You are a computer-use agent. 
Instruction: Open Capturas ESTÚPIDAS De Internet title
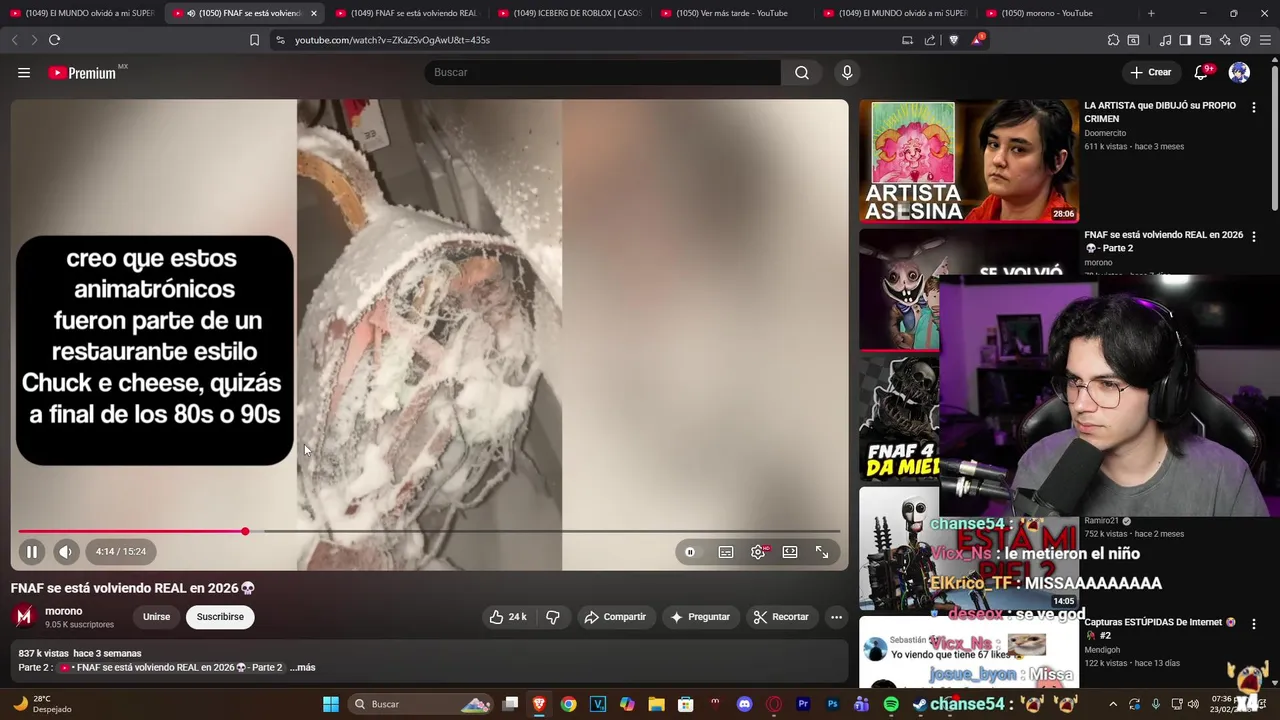(1160, 628)
